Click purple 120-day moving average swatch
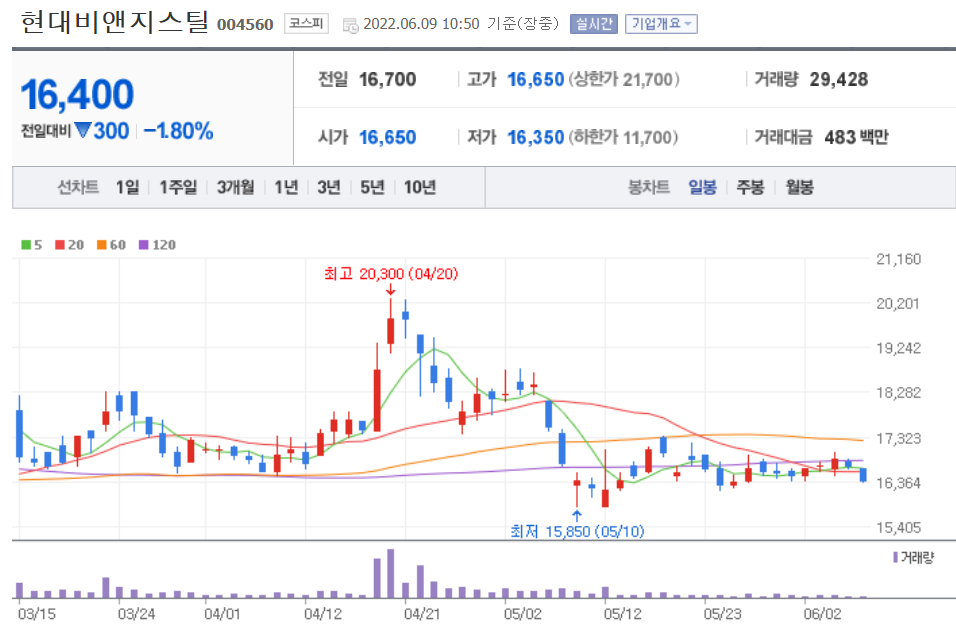The image size is (956, 630). point(144,245)
